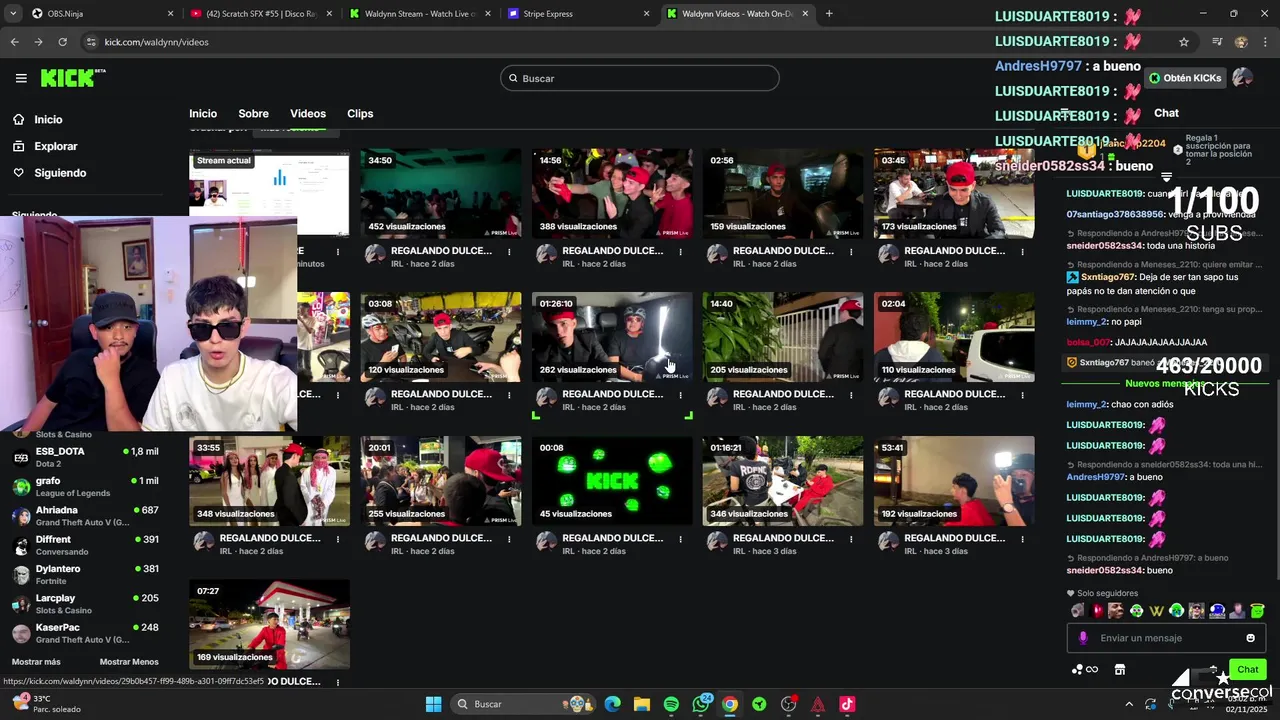Collapse sidebar list with Mostrar Menos
This screenshot has height=720, width=1280.
(129, 662)
